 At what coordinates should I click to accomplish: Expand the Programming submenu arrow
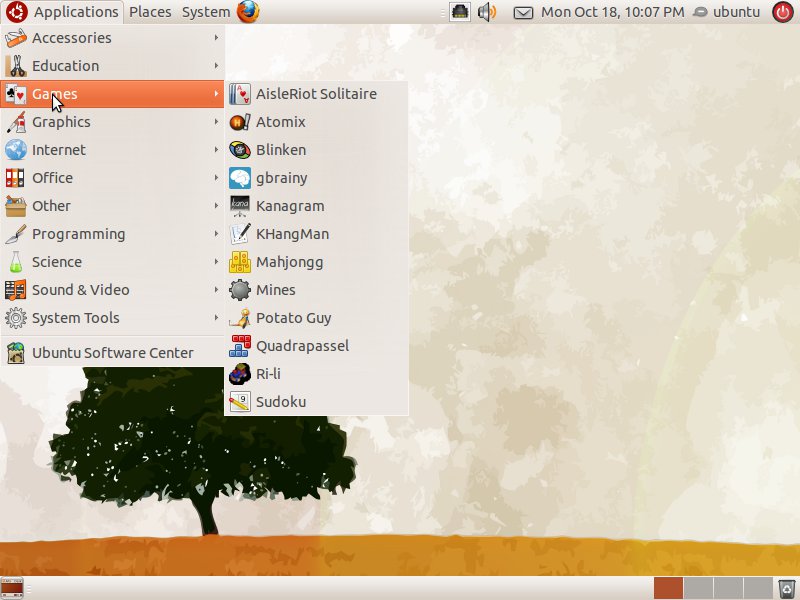pos(216,234)
